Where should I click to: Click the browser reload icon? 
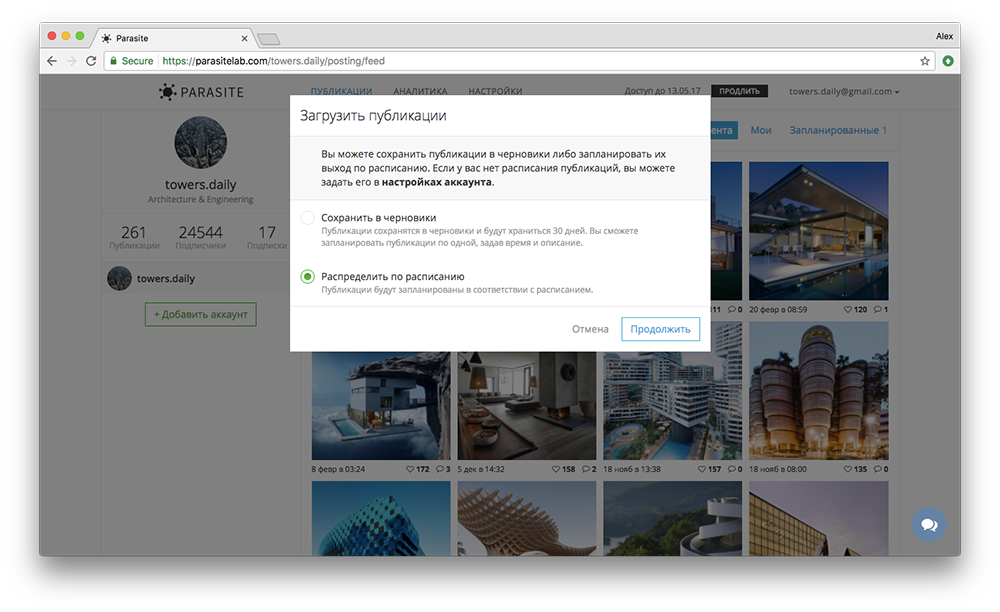coord(91,61)
